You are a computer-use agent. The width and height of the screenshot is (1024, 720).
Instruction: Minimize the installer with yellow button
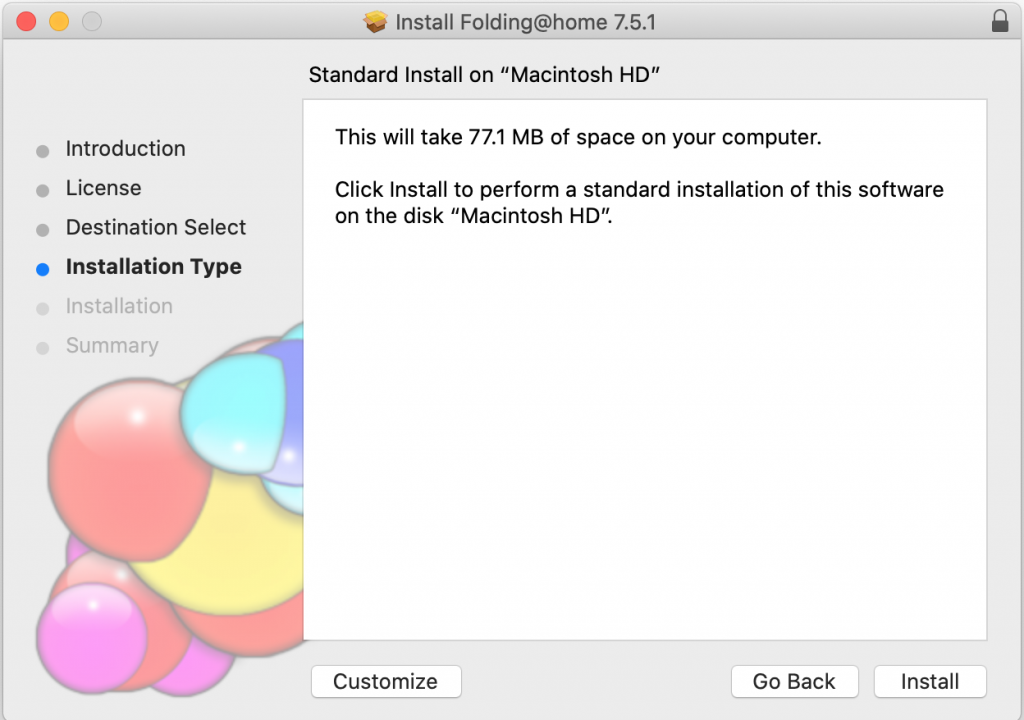59,22
